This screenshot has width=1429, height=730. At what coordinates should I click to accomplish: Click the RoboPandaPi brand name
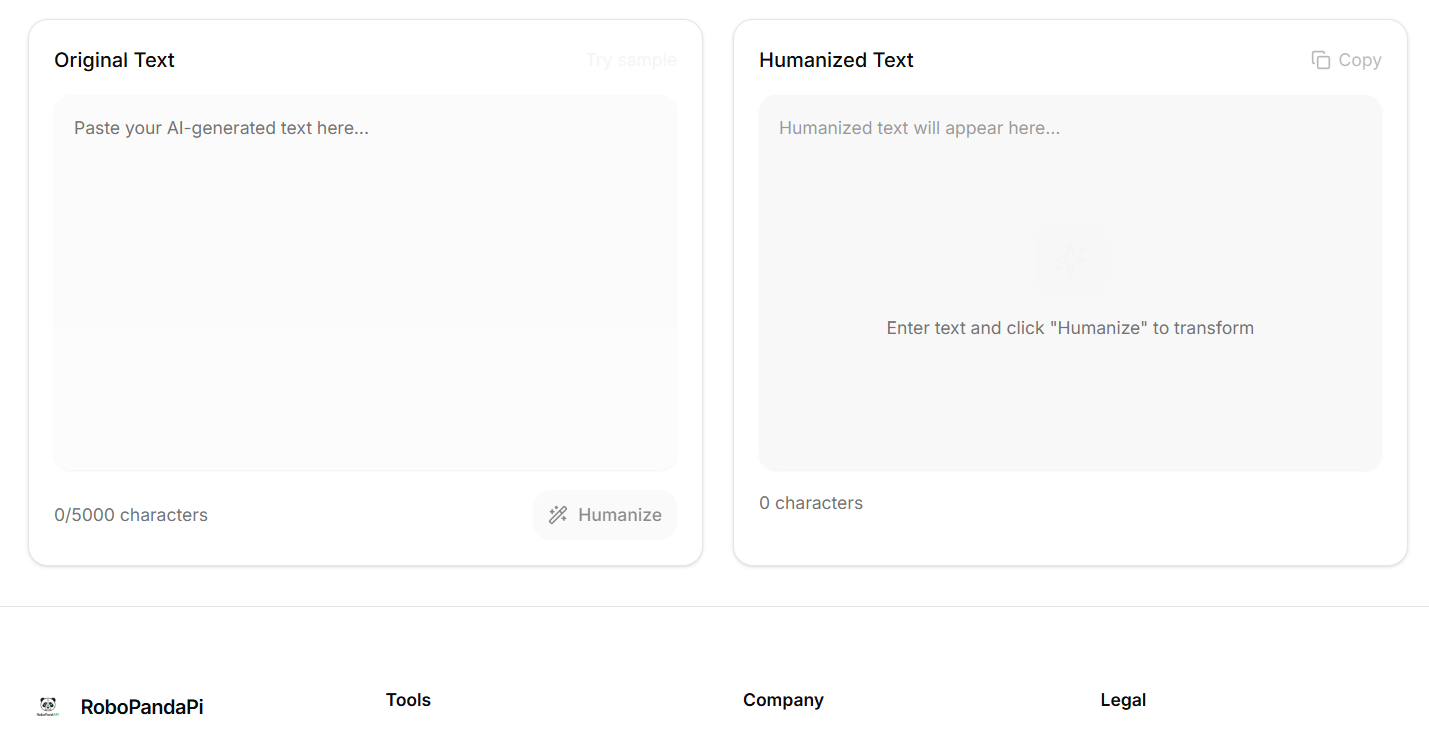[141, 706]
